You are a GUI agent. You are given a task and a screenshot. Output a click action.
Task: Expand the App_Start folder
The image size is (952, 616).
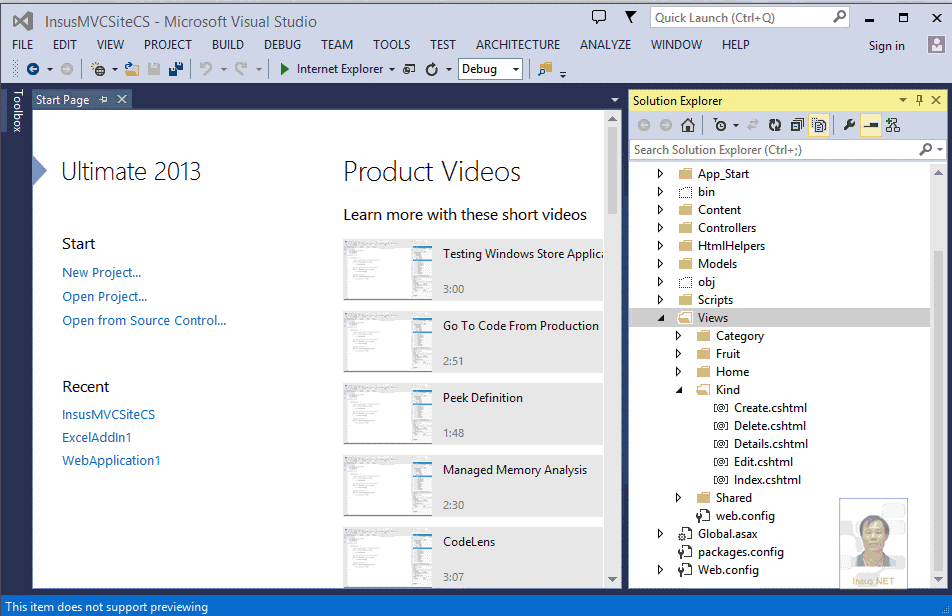(x=661, y=174)
